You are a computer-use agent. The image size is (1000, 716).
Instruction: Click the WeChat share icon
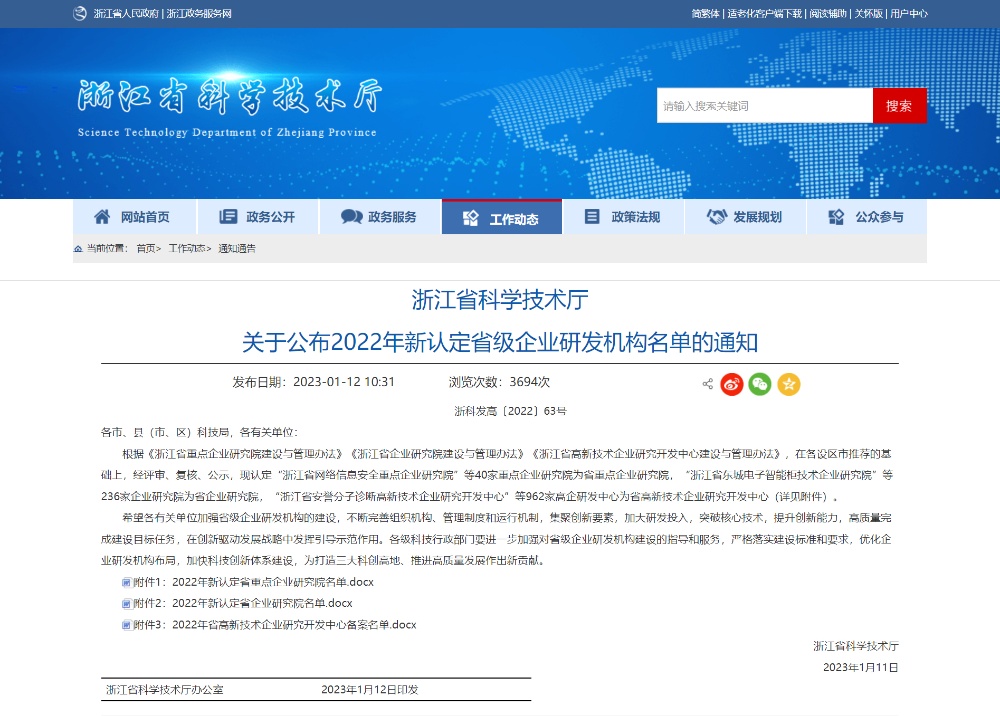coord(760,384)
